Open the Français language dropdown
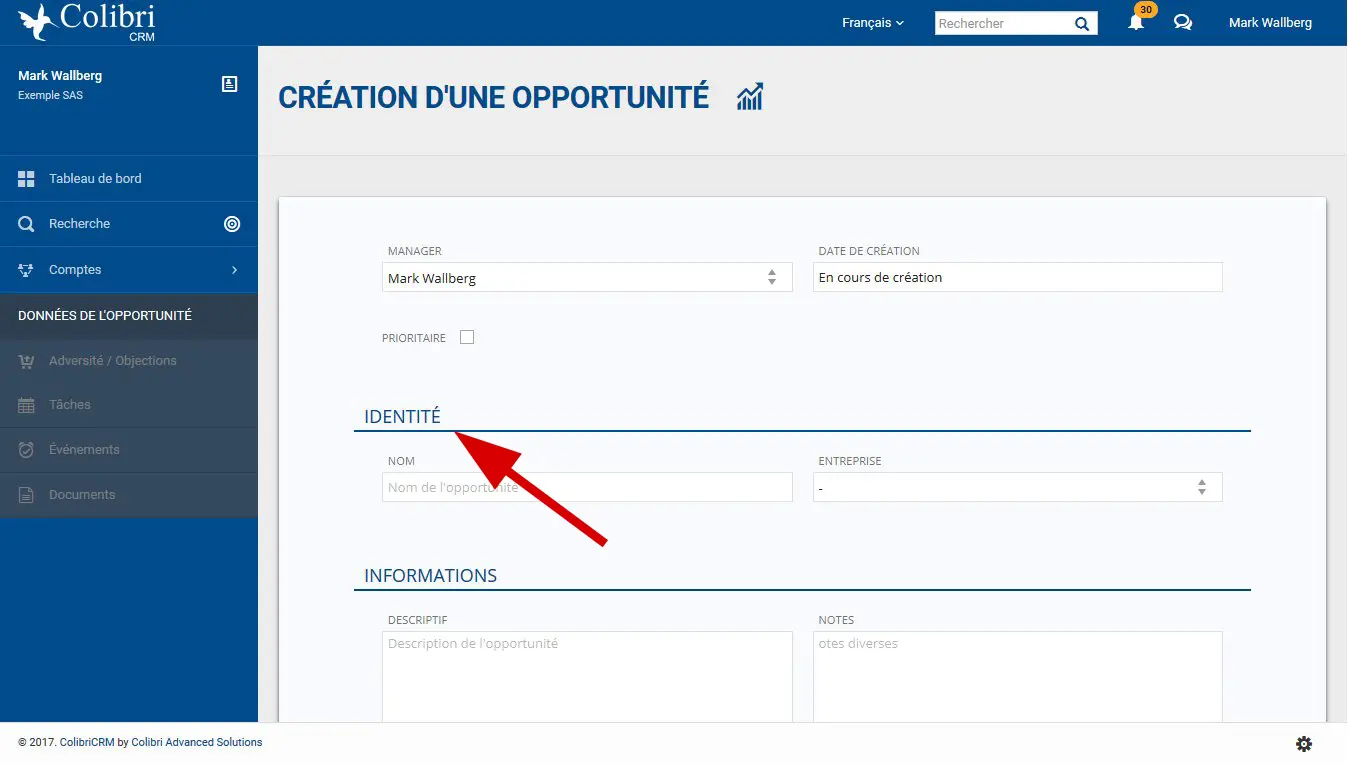 pos(872,23)
